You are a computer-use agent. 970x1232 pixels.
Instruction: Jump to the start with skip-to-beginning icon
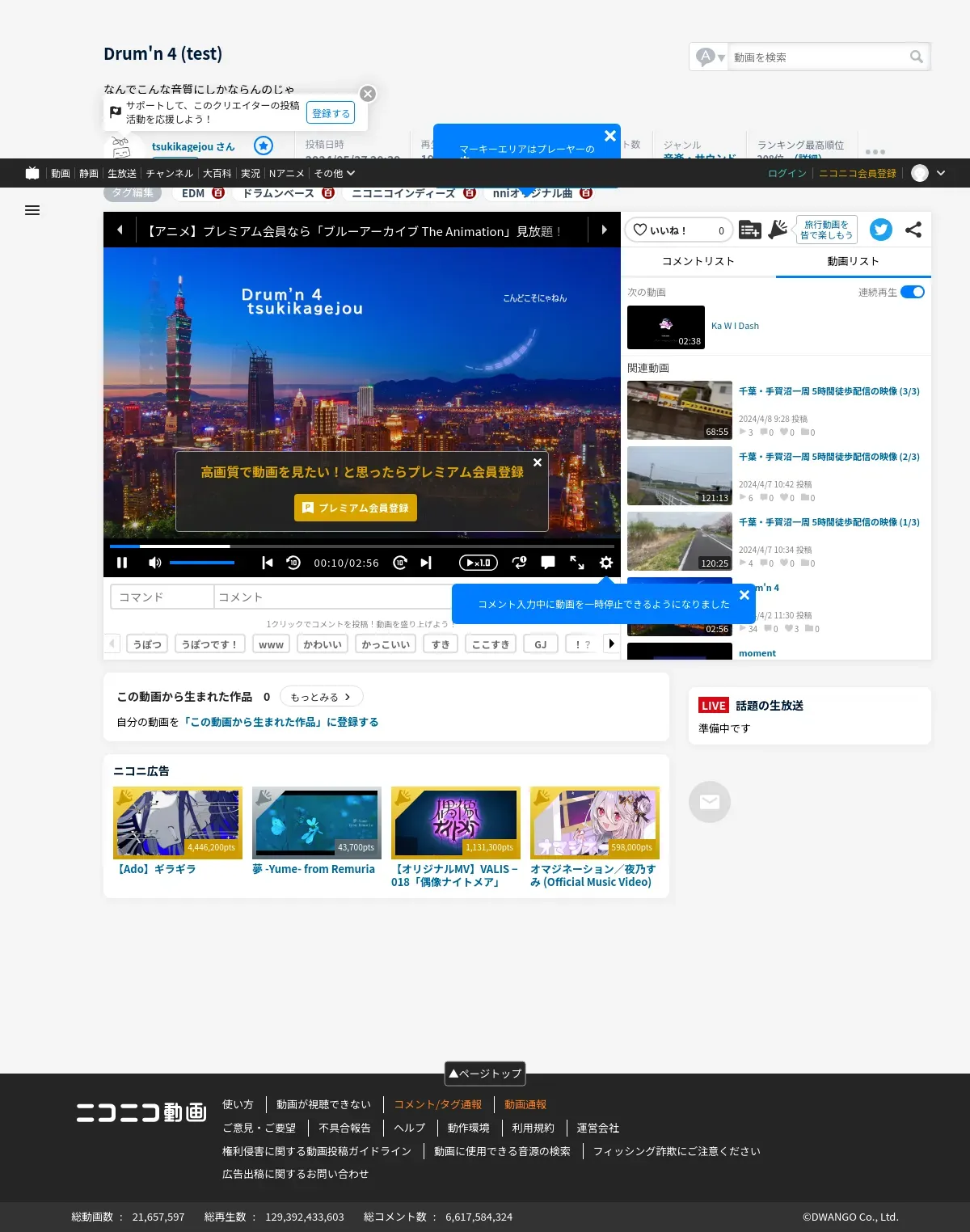268,563
